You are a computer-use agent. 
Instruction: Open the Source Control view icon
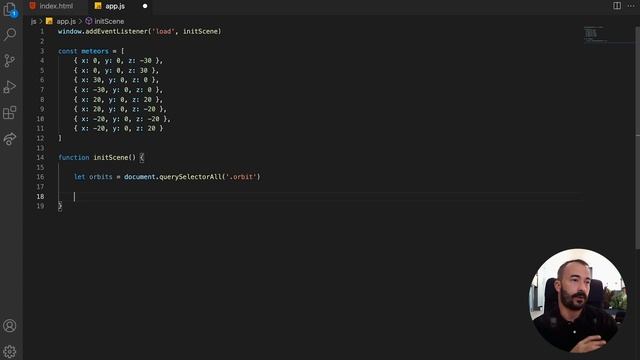9,61
